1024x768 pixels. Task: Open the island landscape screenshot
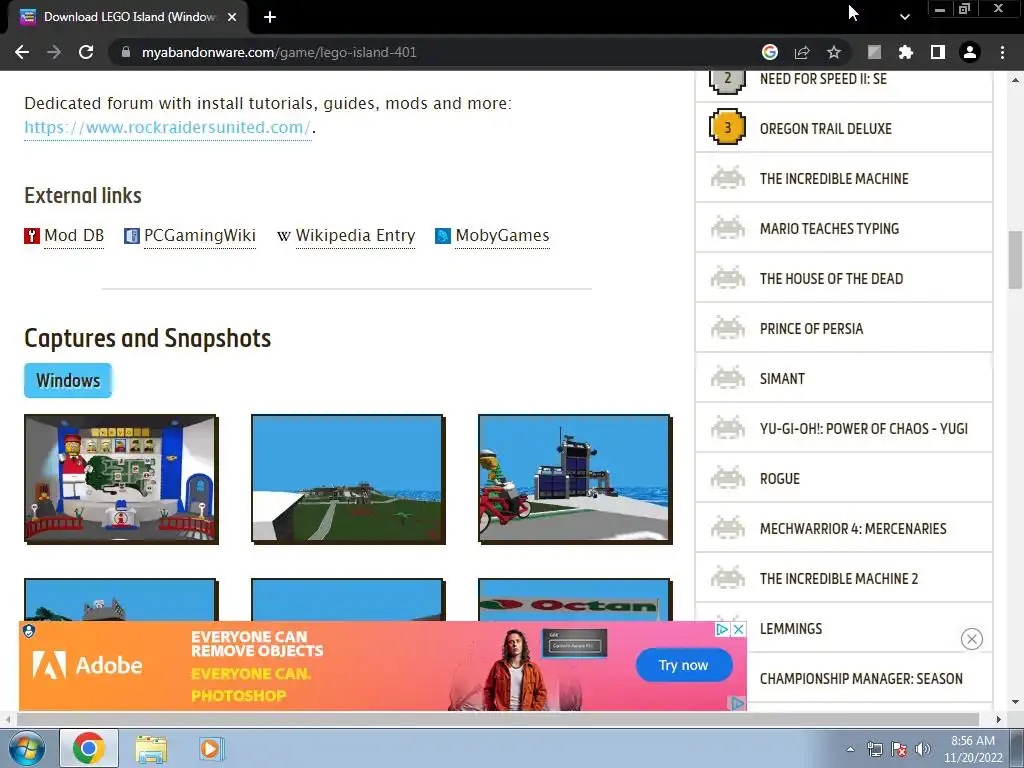pos(348,479)
